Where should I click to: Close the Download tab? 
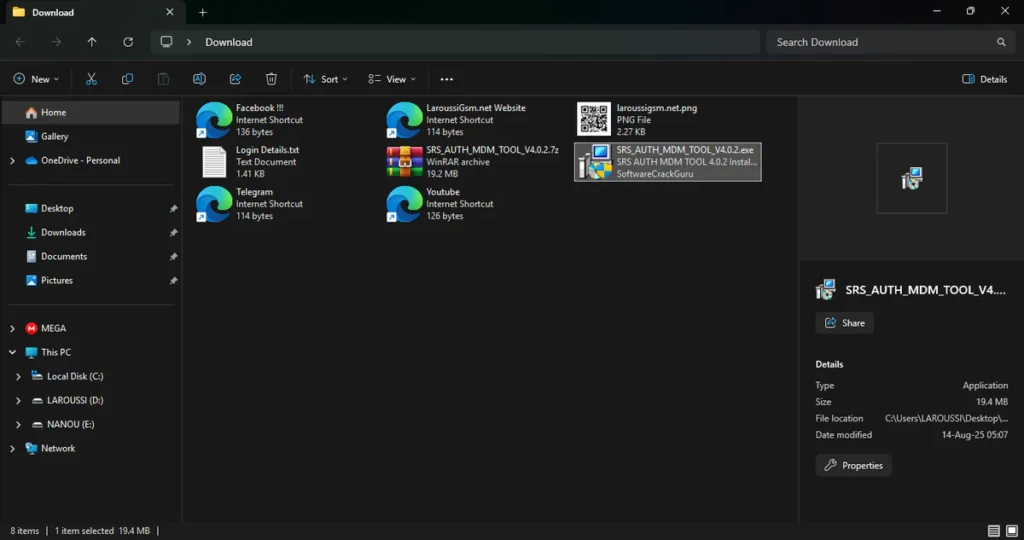[x=170, y=12]
